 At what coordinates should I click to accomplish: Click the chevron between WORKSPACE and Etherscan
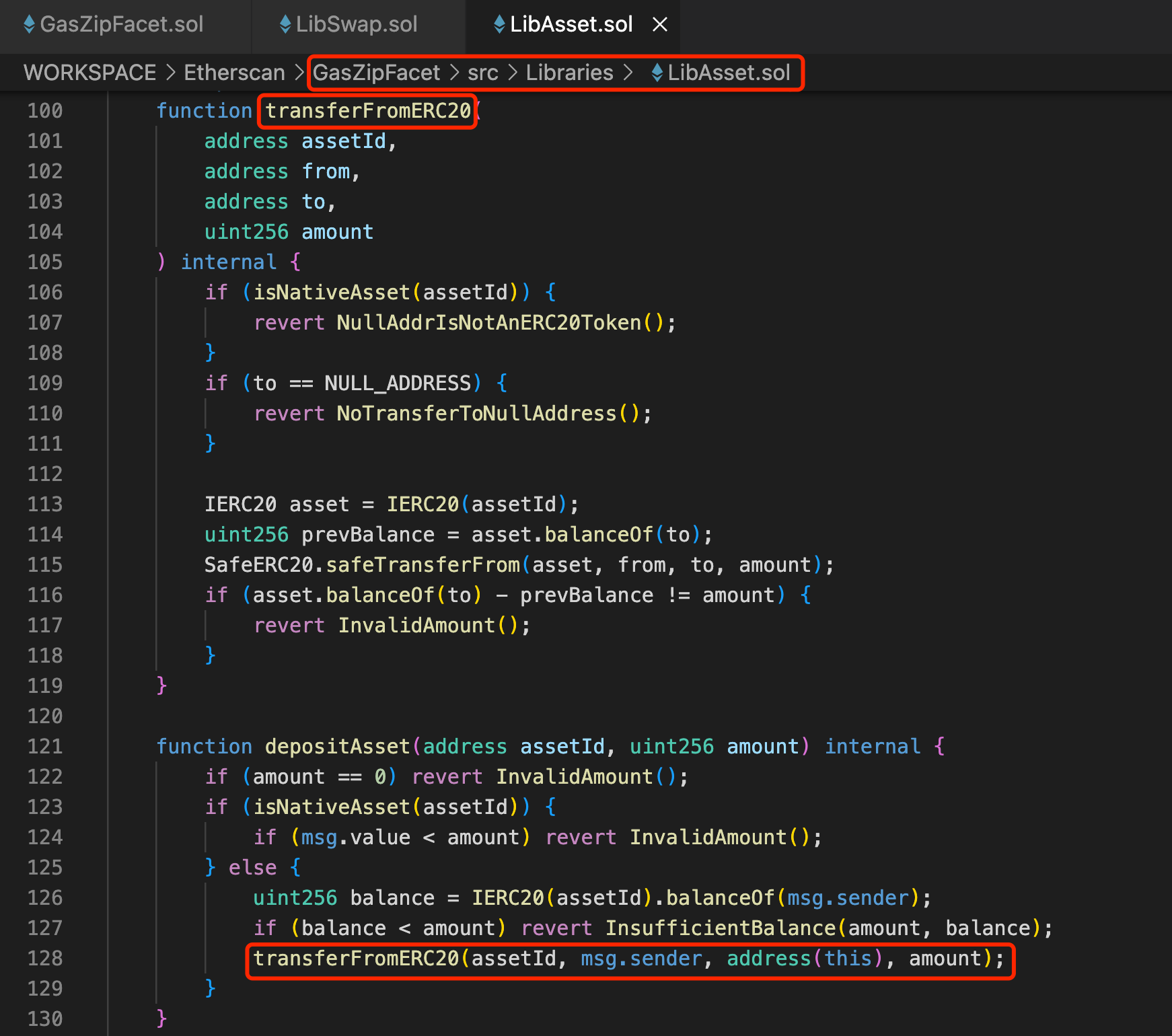click(170, 73)
